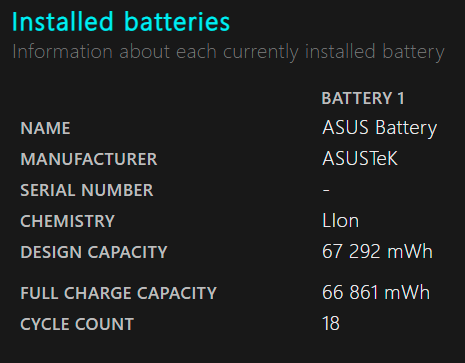This screenshot has height=363, width=465.
Task: Click the Installed batteries heading
Action: [121, 22]
